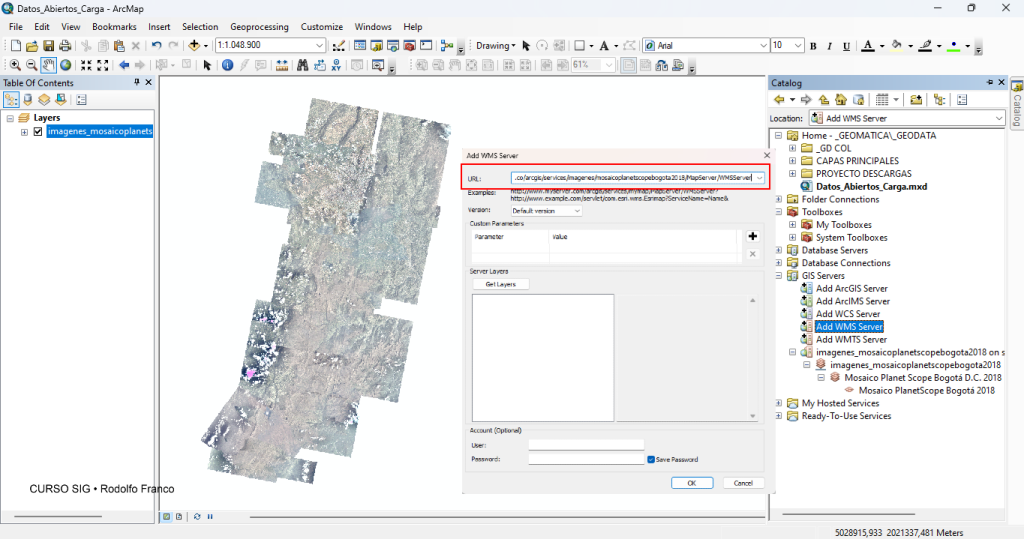
Task: Click the font color swatch
Action: coord(867,46)
